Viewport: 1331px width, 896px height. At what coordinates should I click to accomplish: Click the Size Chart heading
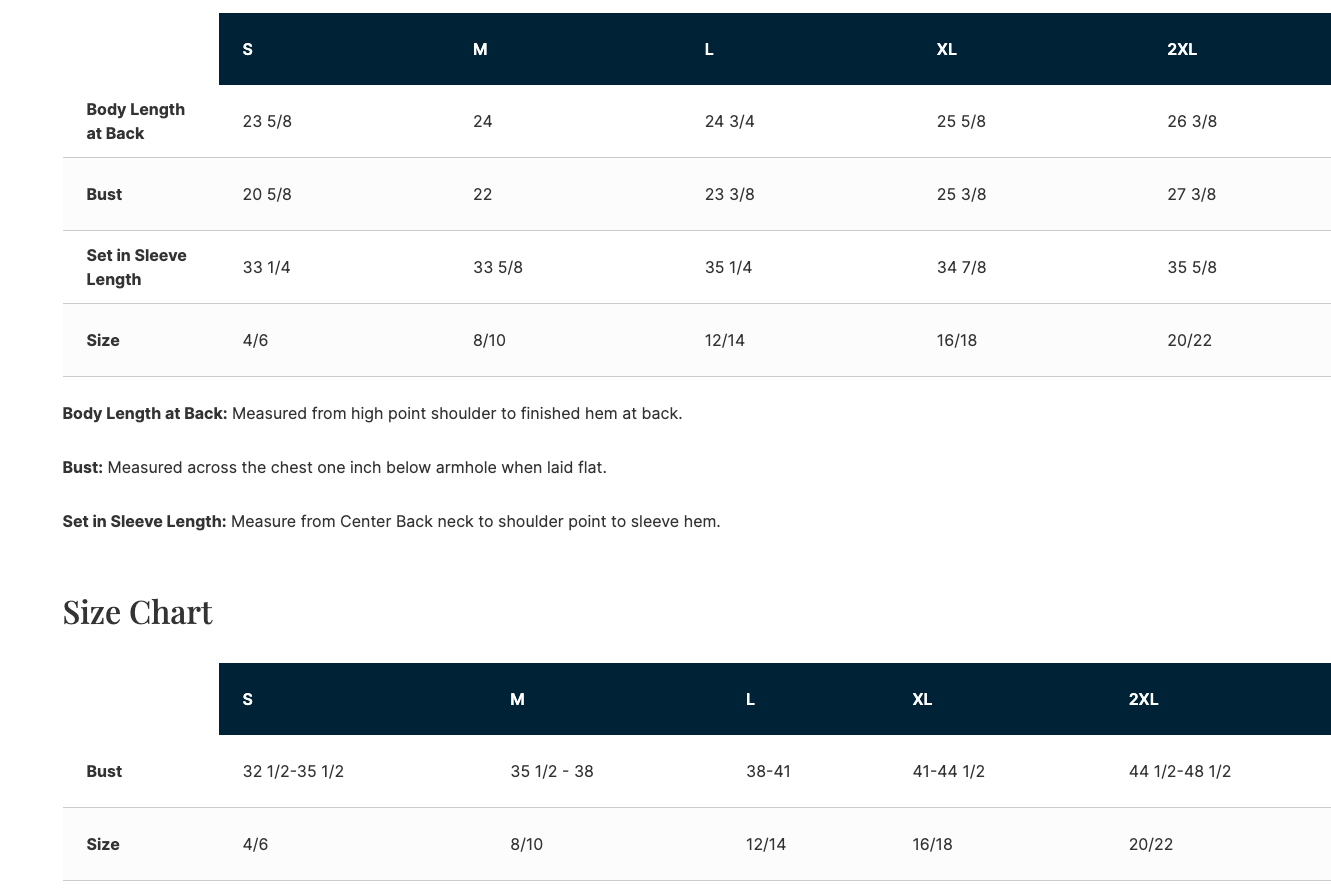tap(138, 611)
